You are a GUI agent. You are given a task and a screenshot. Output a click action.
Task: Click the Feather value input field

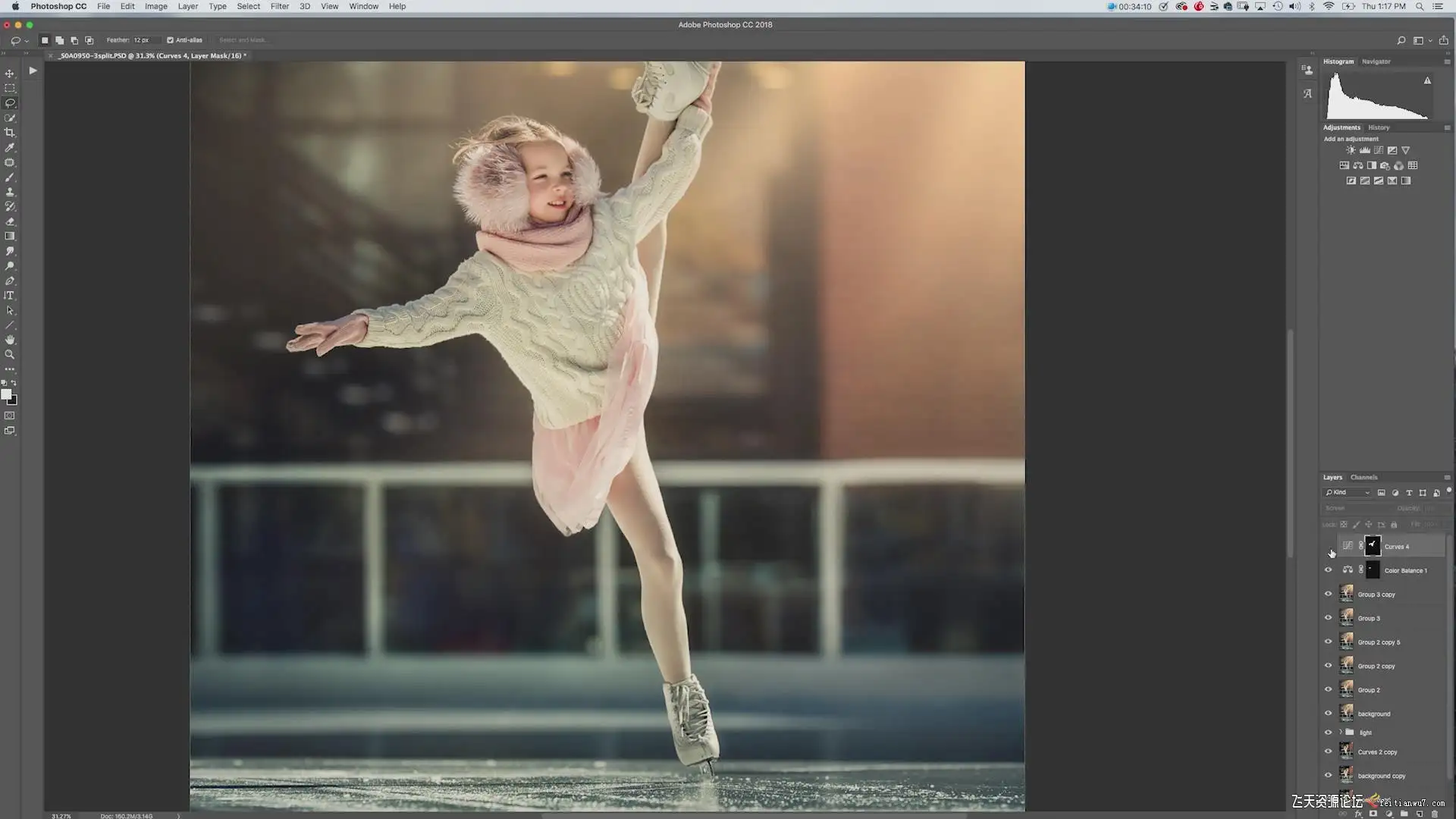point(143,40)
